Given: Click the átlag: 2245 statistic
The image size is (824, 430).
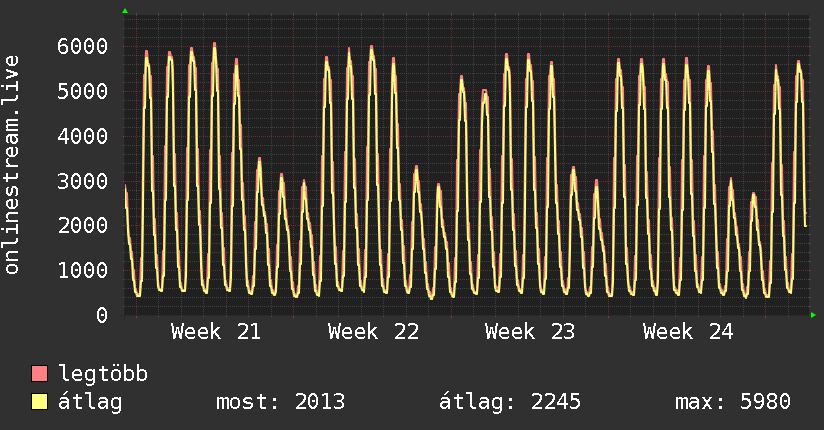Looking at the screenshot, I should click(x=510, y=402).
